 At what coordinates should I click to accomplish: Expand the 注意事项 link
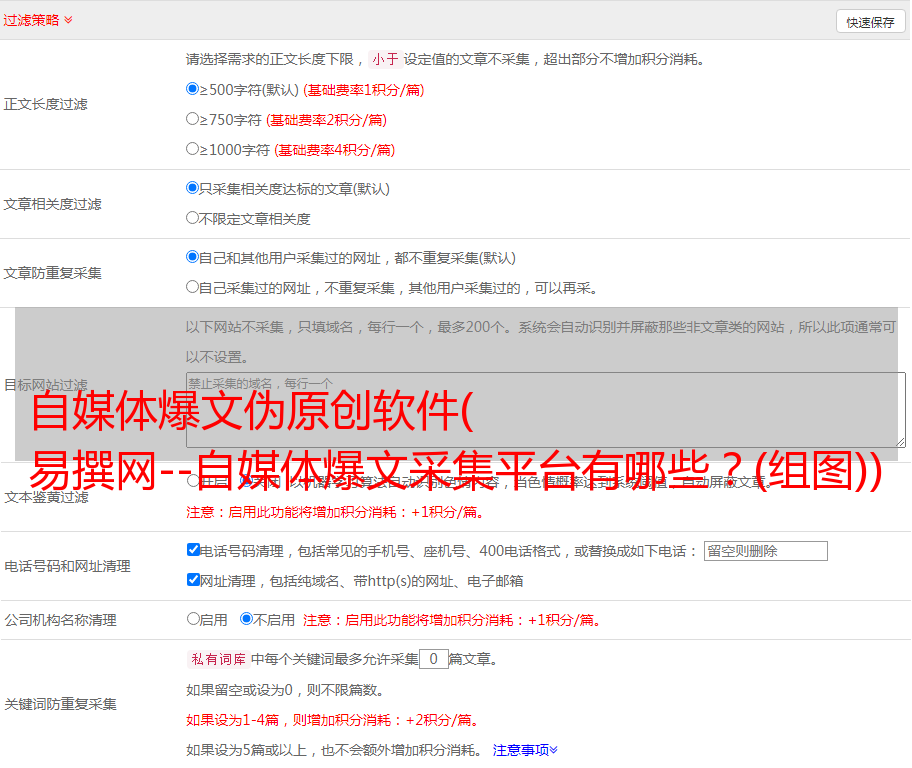click(x=525, y=749)
